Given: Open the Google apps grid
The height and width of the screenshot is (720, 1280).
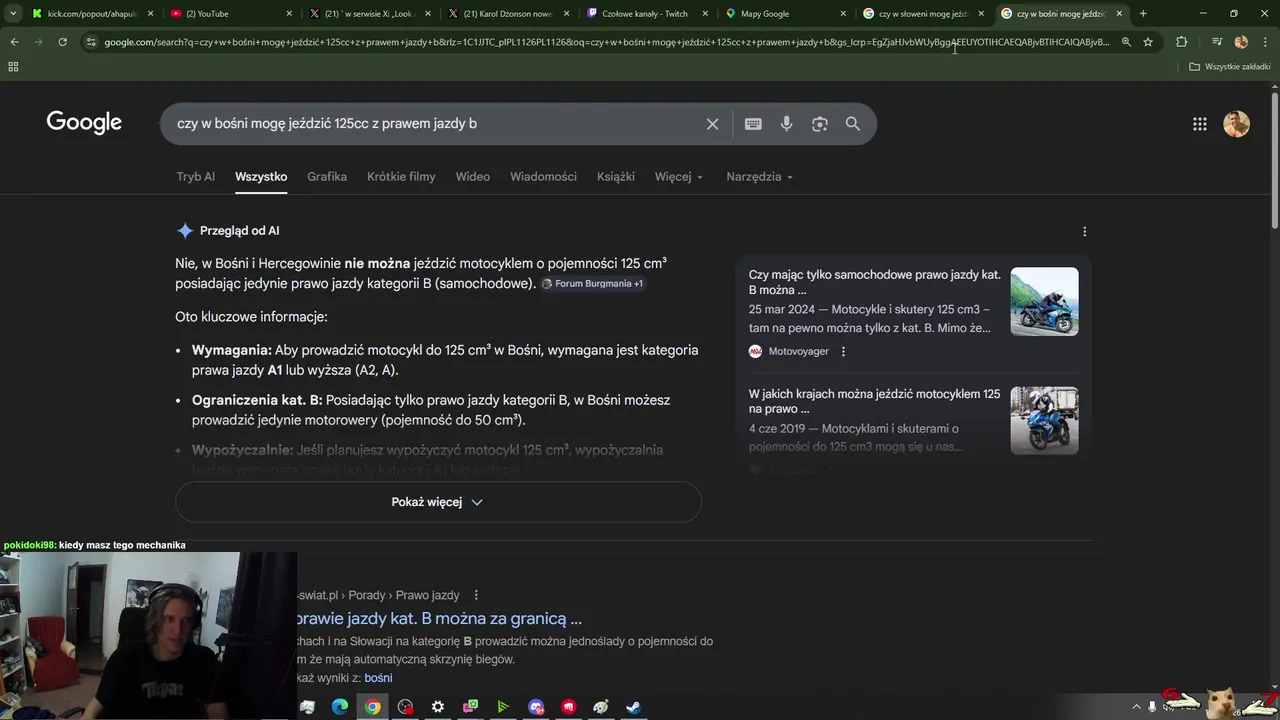Looking at the screenshot, I should point(1200,124).
